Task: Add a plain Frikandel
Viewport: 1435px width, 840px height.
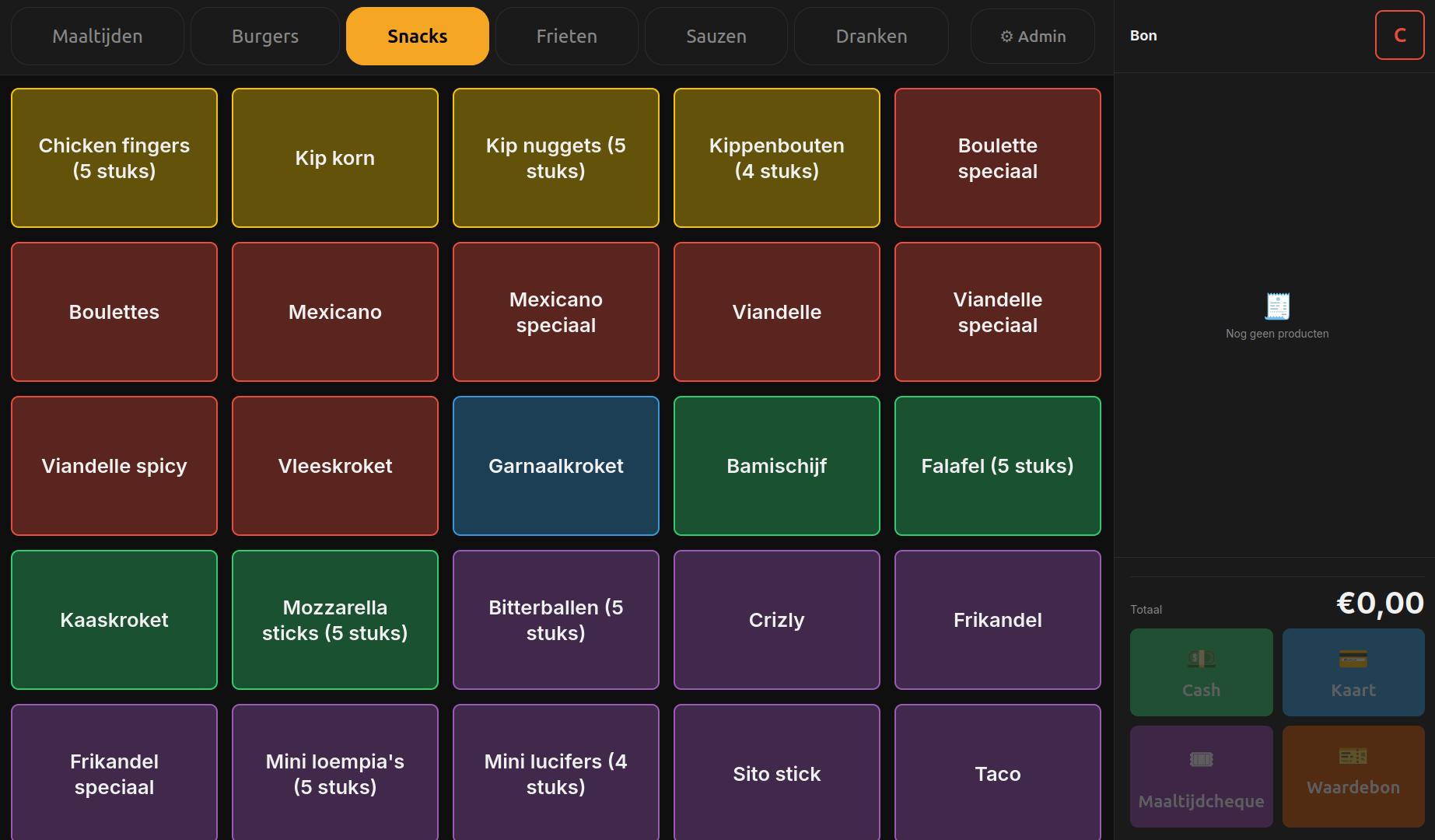Action: pos(998,620)
